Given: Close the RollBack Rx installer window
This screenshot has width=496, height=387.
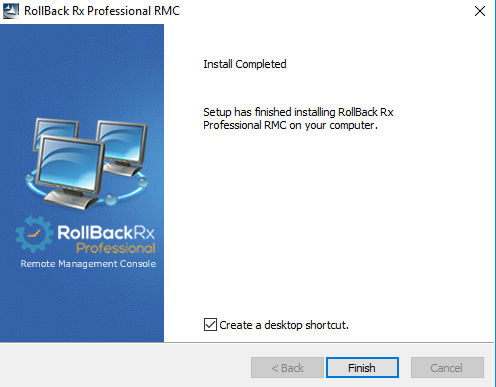Looking at the screenshot, I should (480, 11).
